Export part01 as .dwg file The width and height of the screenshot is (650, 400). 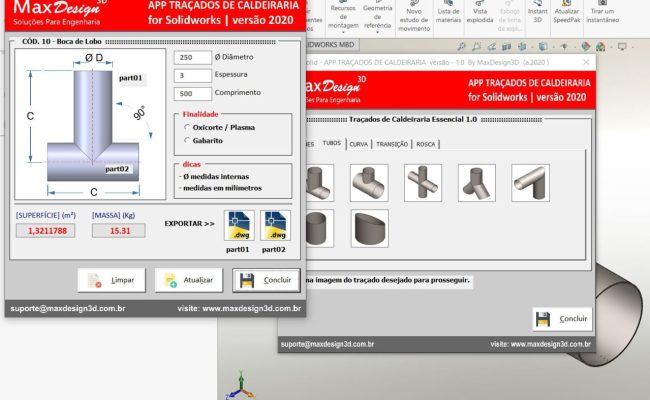coord(240,227)
